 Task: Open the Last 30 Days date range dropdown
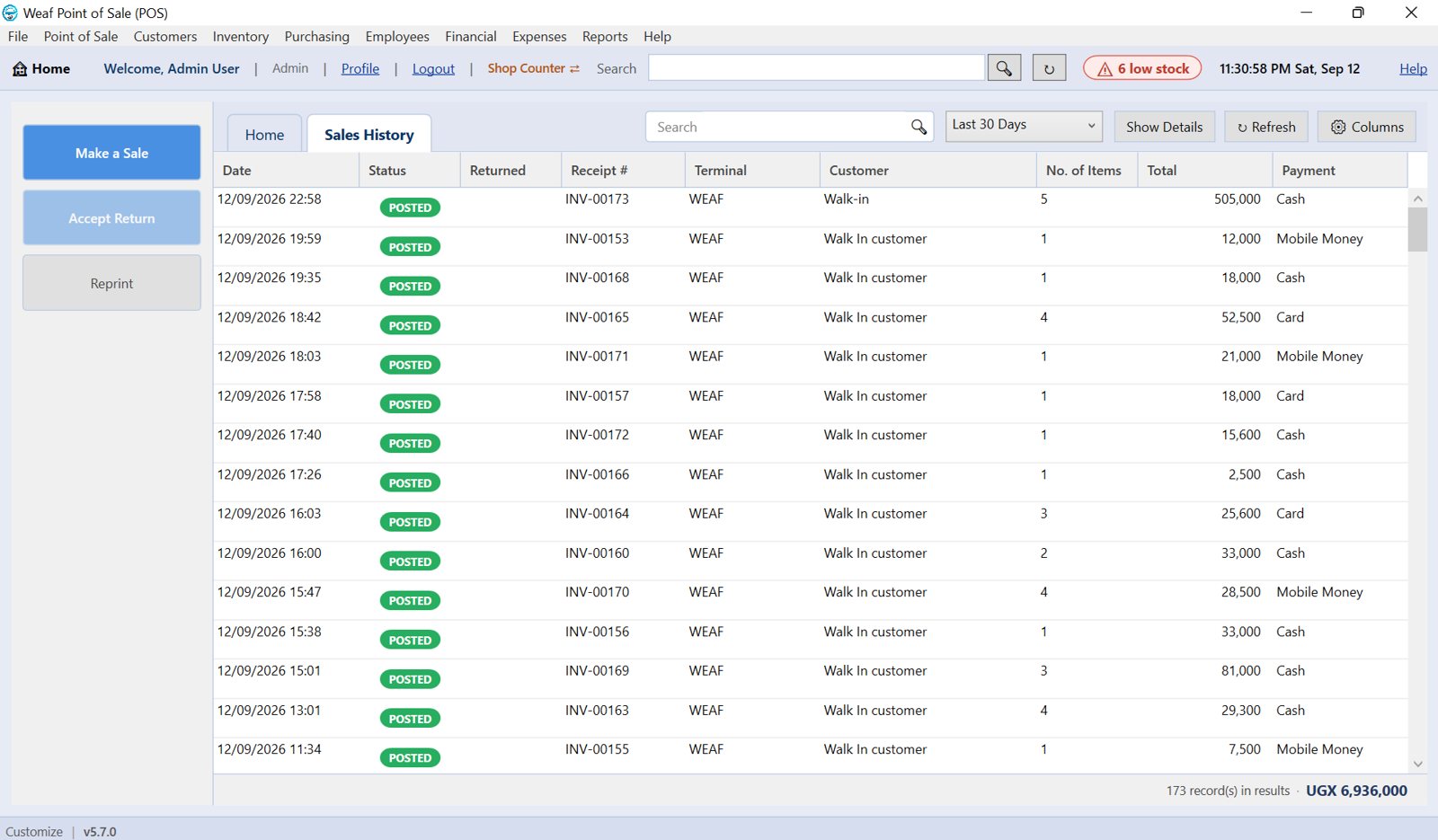click(x=1024, y=125)
